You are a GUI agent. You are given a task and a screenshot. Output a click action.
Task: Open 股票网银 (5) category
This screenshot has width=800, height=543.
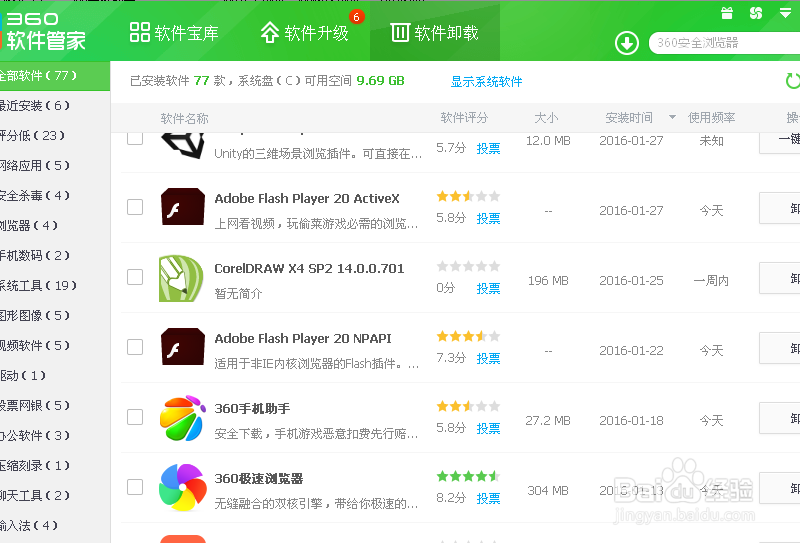pos(55,406)
